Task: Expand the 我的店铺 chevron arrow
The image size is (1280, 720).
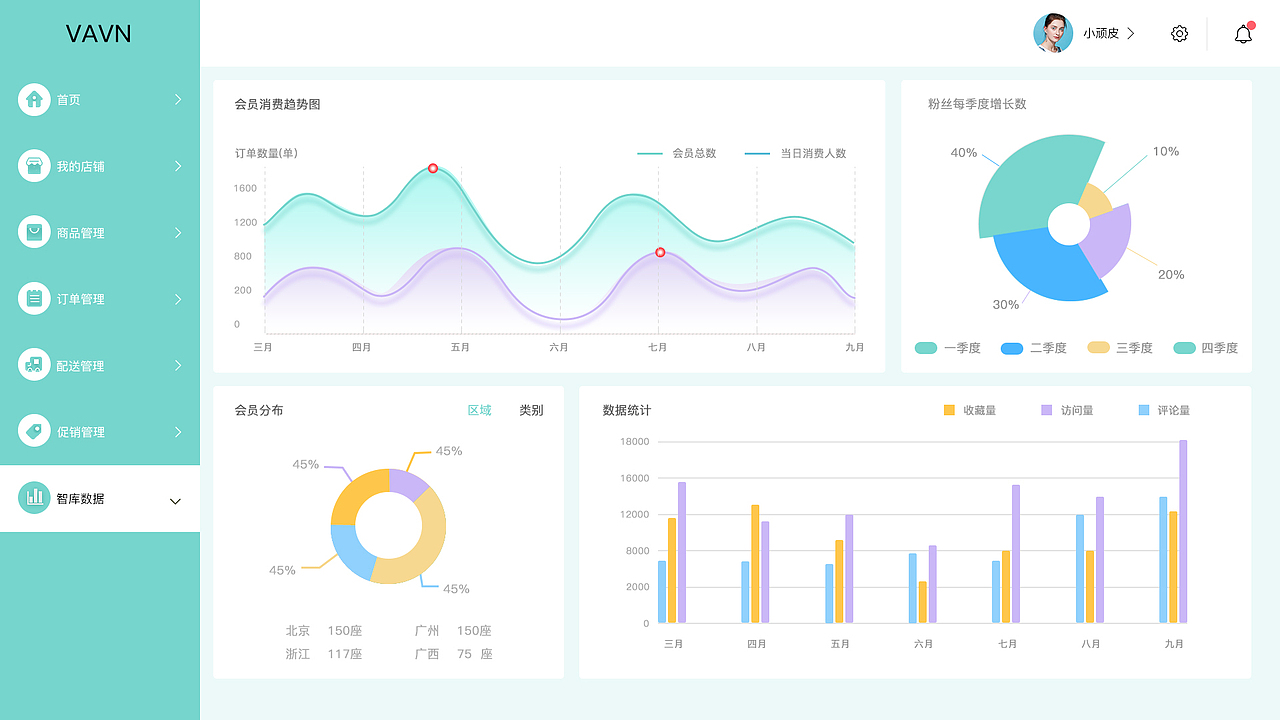Action: click(178, 166)
